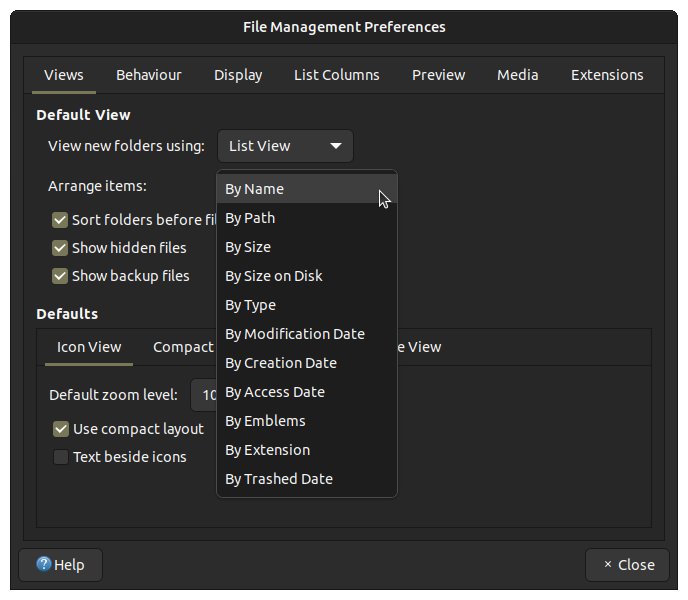This screenshot has height=600, width=688.
Task: Toggle Show backup files checkbox
Action: [60, 276]
